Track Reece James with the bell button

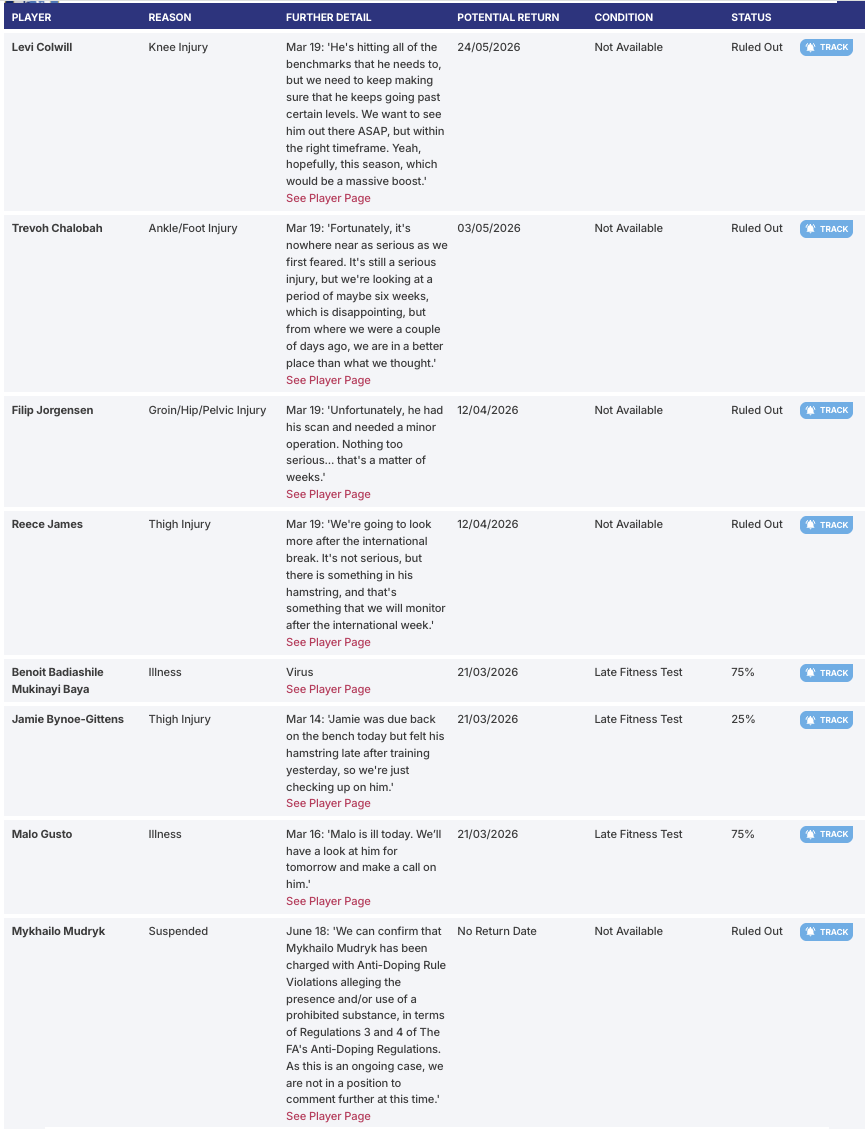point(826,525)
